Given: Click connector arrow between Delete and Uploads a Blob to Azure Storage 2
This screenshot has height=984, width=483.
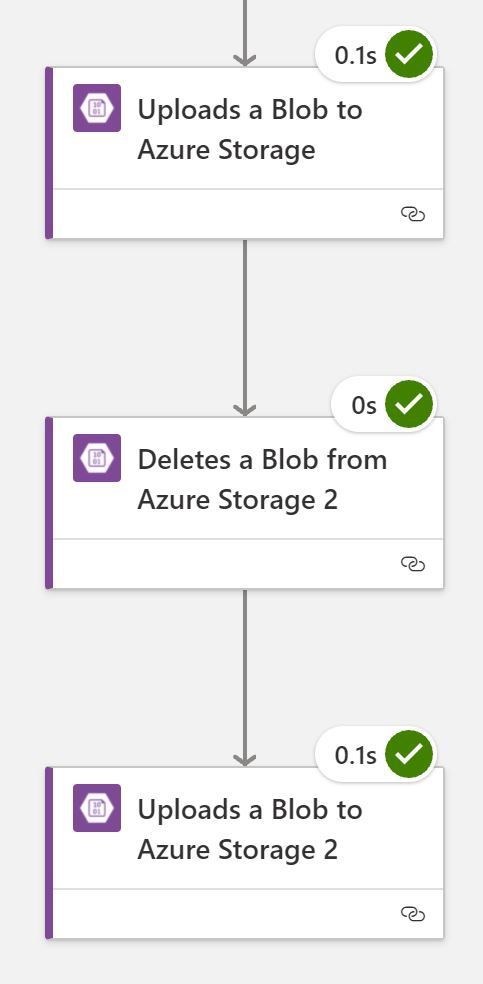Looking at the screenshot, I should 245,678.
